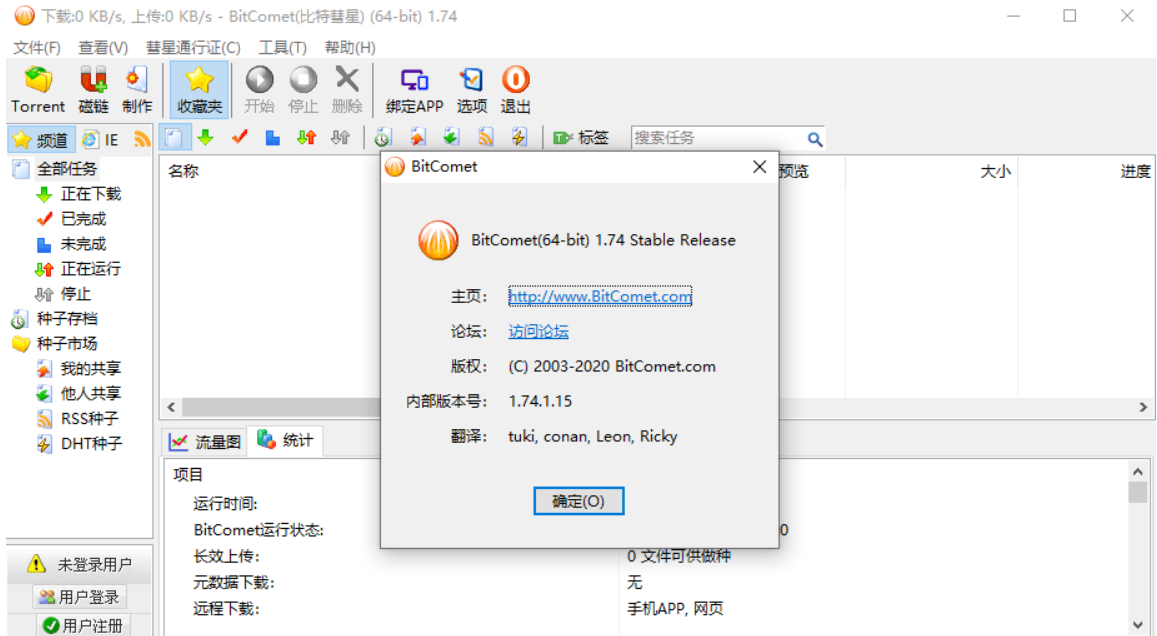Click the blue unfinished filter icon in toolbar
This screenshot has height=636, width=1157.
point(272,138)
